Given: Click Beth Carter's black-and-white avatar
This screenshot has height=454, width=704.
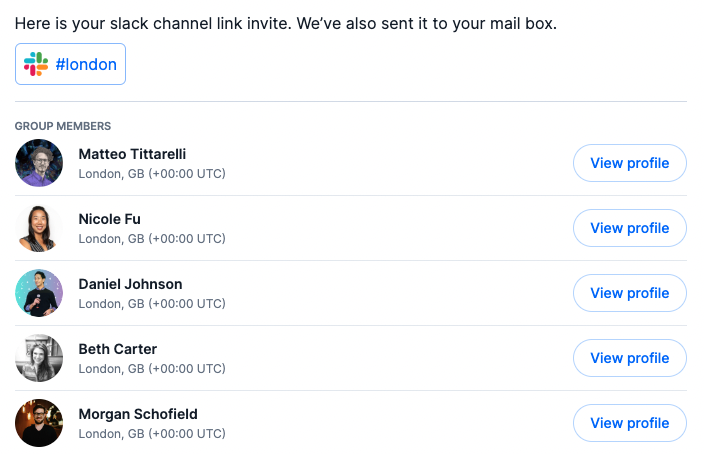Looking at the screenshot, I should [x=39, y=358].
